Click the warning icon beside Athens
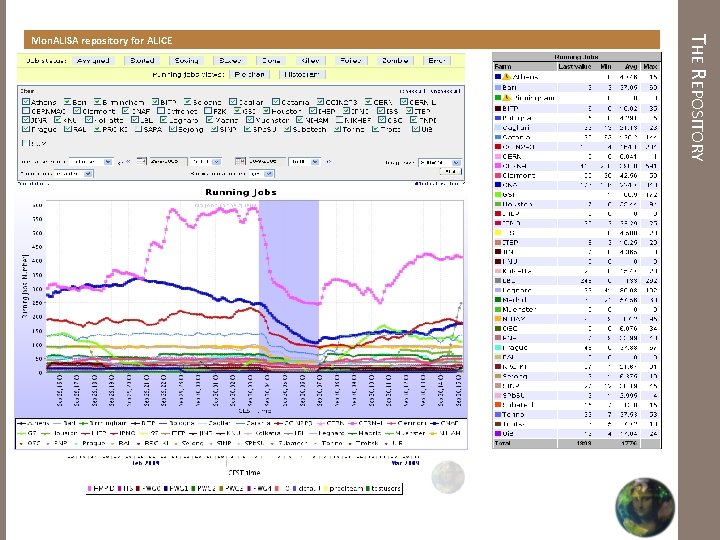720x540 pixels. pos(506,77)
